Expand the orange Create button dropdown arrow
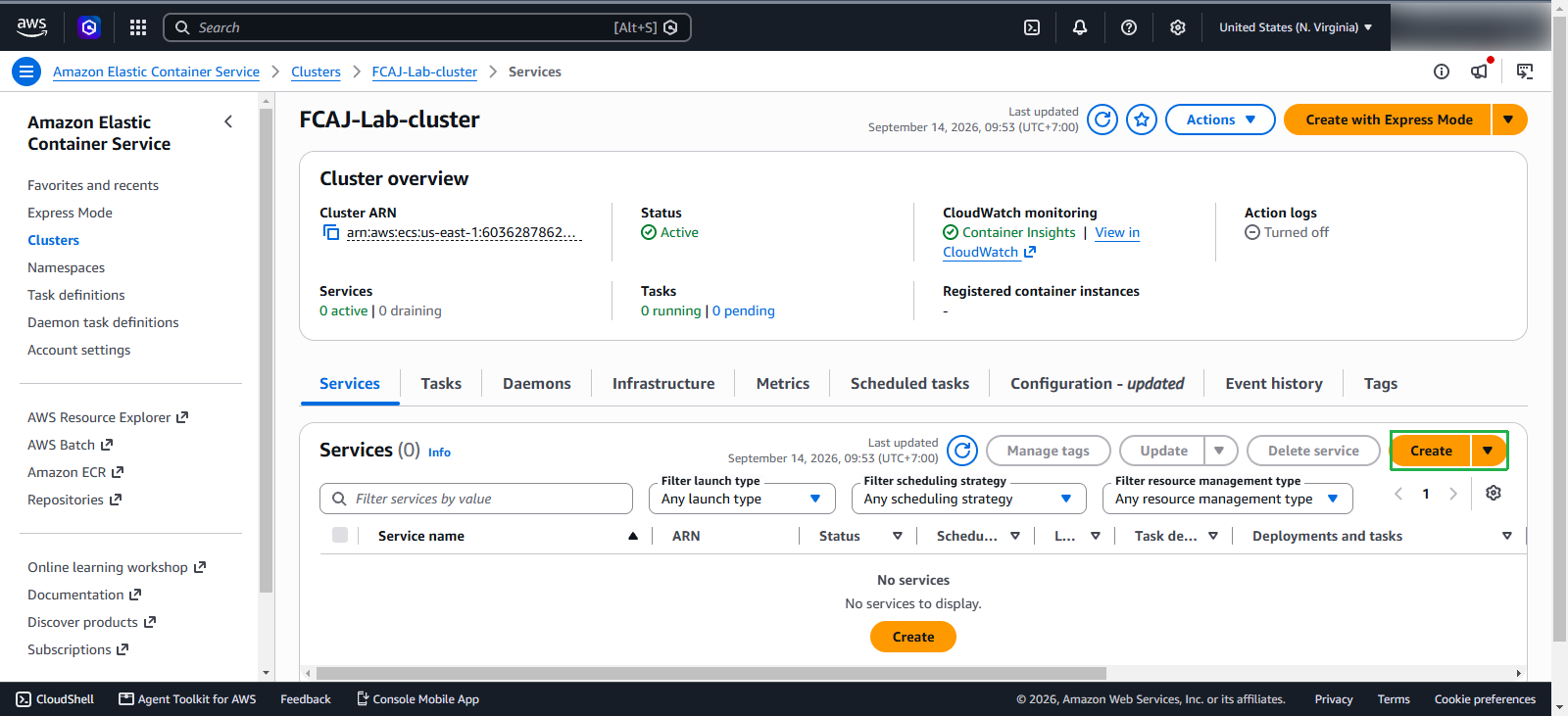The image size is (1568, 716). [1489, 451]
